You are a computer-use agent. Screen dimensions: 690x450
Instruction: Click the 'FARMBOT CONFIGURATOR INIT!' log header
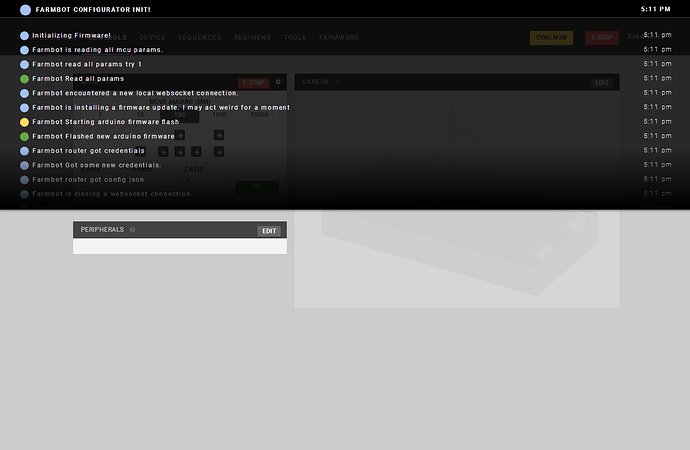coord(93,9)
